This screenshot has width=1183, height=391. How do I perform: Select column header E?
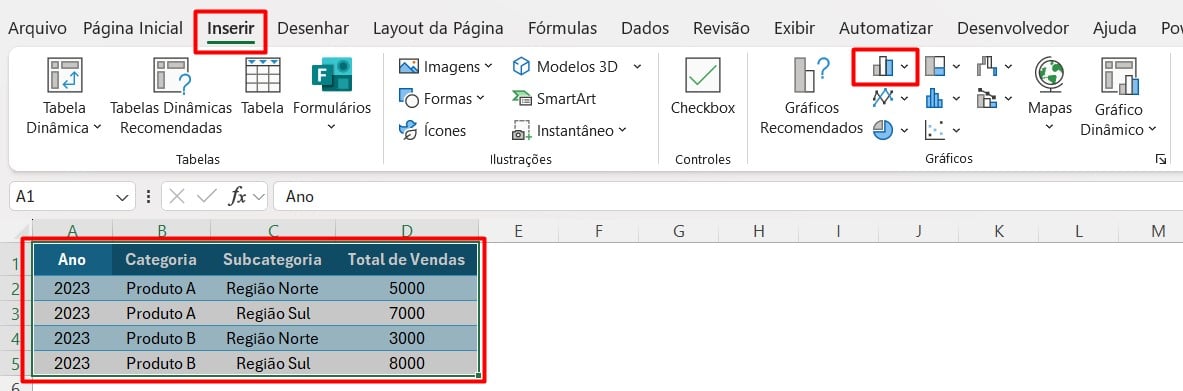pyautogui.click(x=518, y=231)
